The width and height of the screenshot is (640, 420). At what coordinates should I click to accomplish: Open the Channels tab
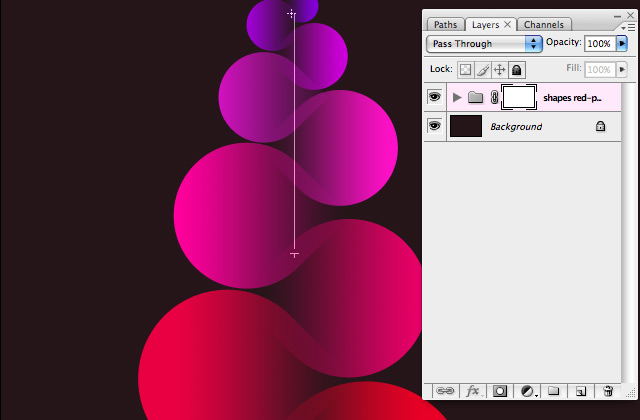point(543,24)
